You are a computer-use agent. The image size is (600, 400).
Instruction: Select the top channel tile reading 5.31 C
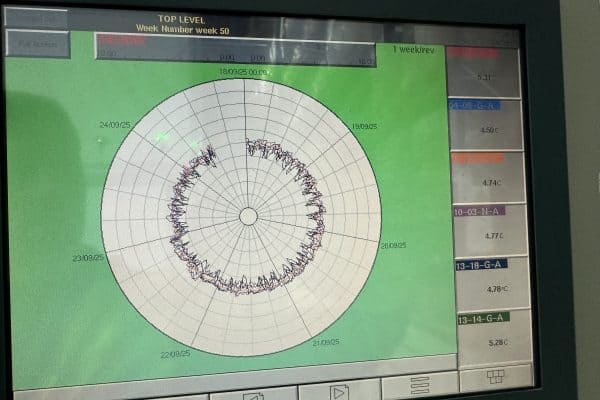click(483, 71)
